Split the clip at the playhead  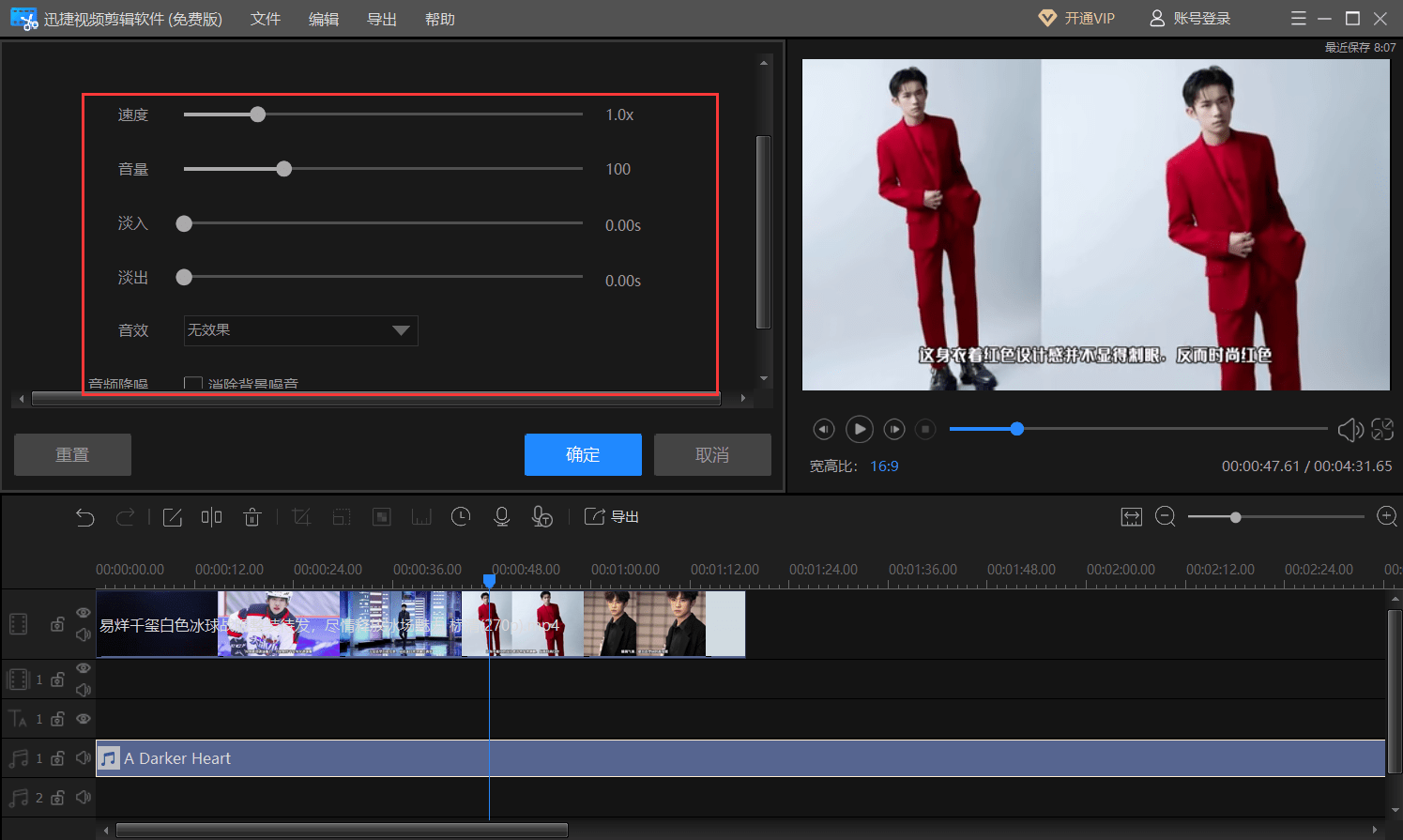(212, 517)
